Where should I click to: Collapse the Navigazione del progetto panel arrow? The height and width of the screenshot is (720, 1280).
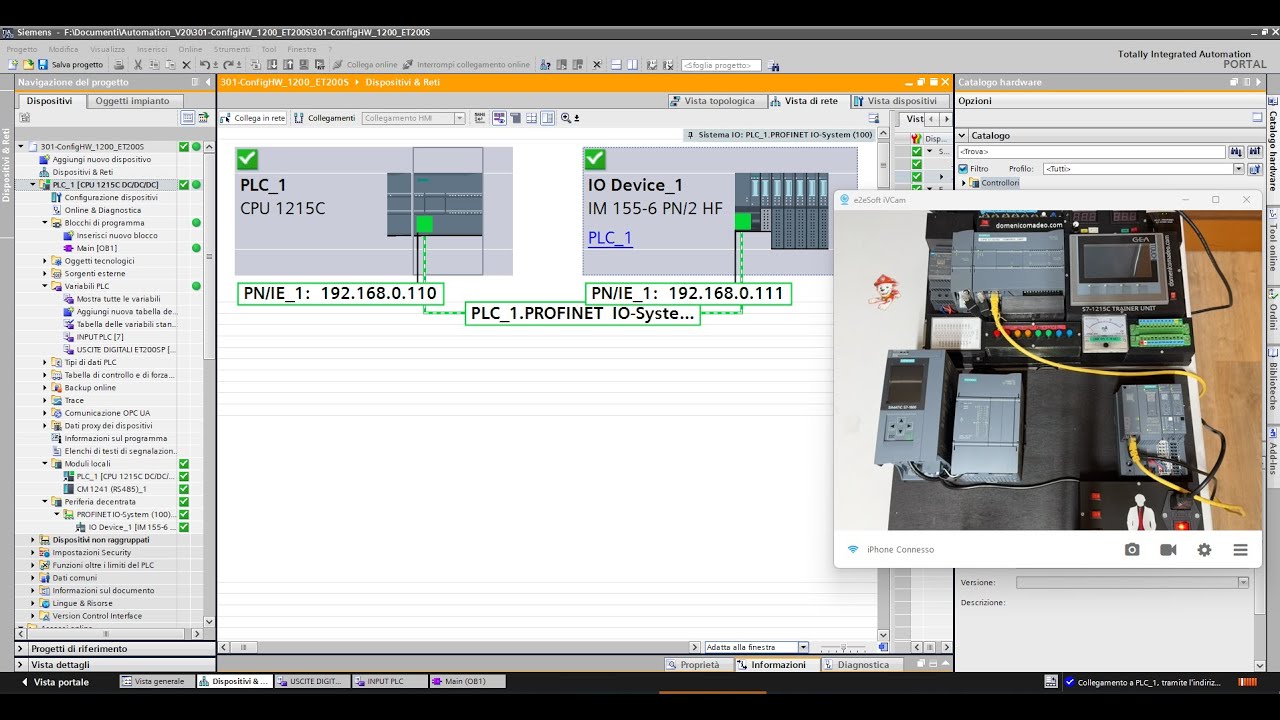pyautogui.click(x=208, y=82)
